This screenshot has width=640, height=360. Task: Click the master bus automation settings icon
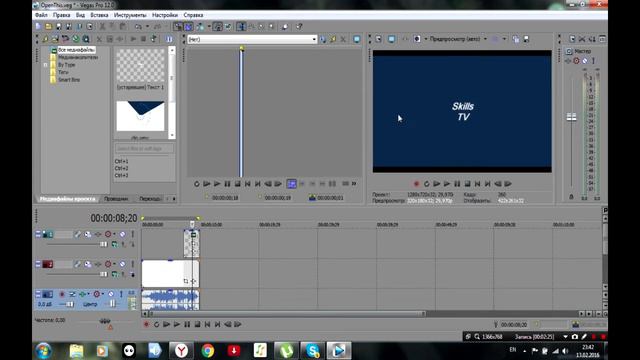click(x=576, y=61)
